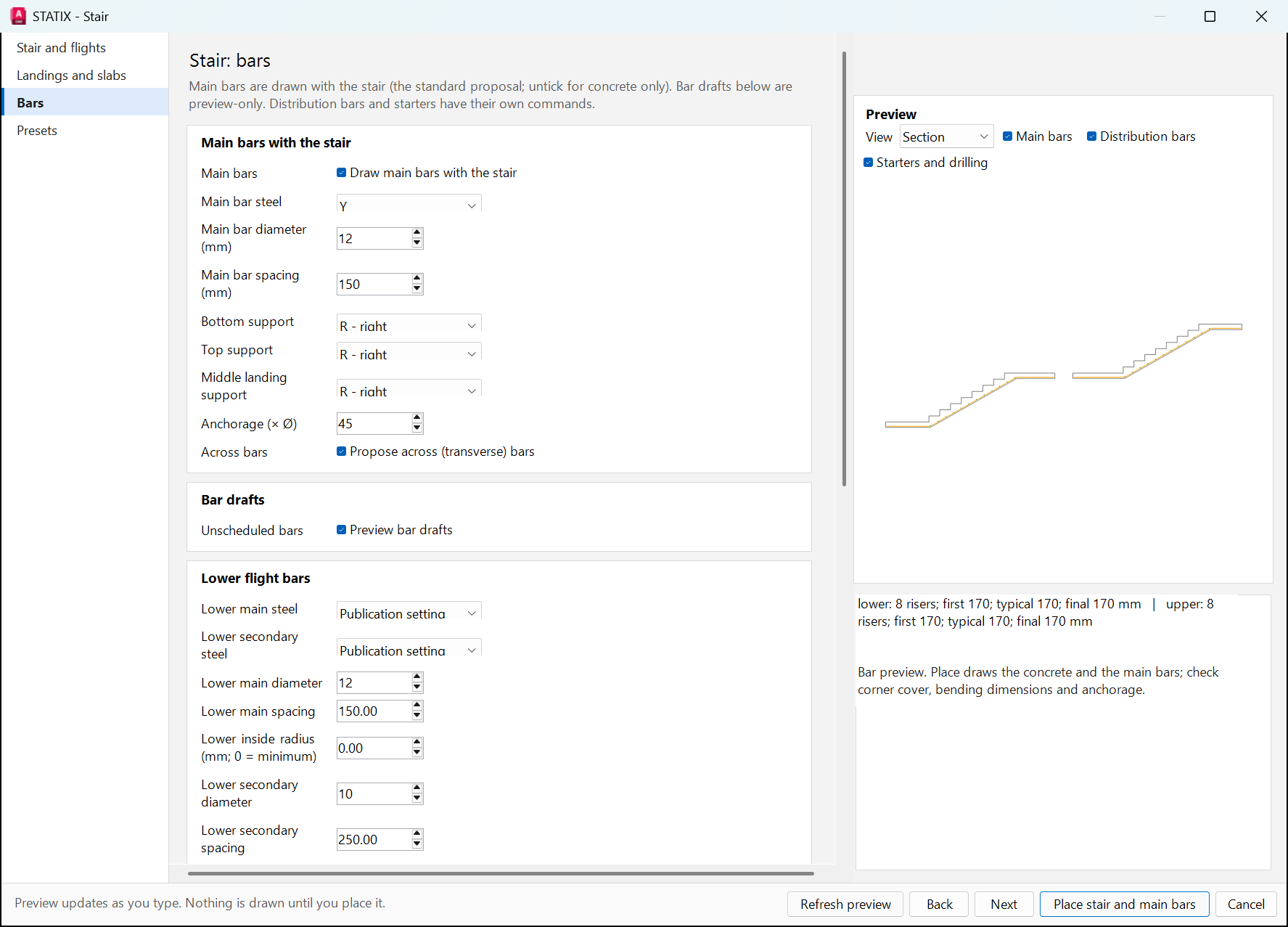This screenshot has height=927, width=1288.
Task: Click the Next button
Action: (1004, 904)
